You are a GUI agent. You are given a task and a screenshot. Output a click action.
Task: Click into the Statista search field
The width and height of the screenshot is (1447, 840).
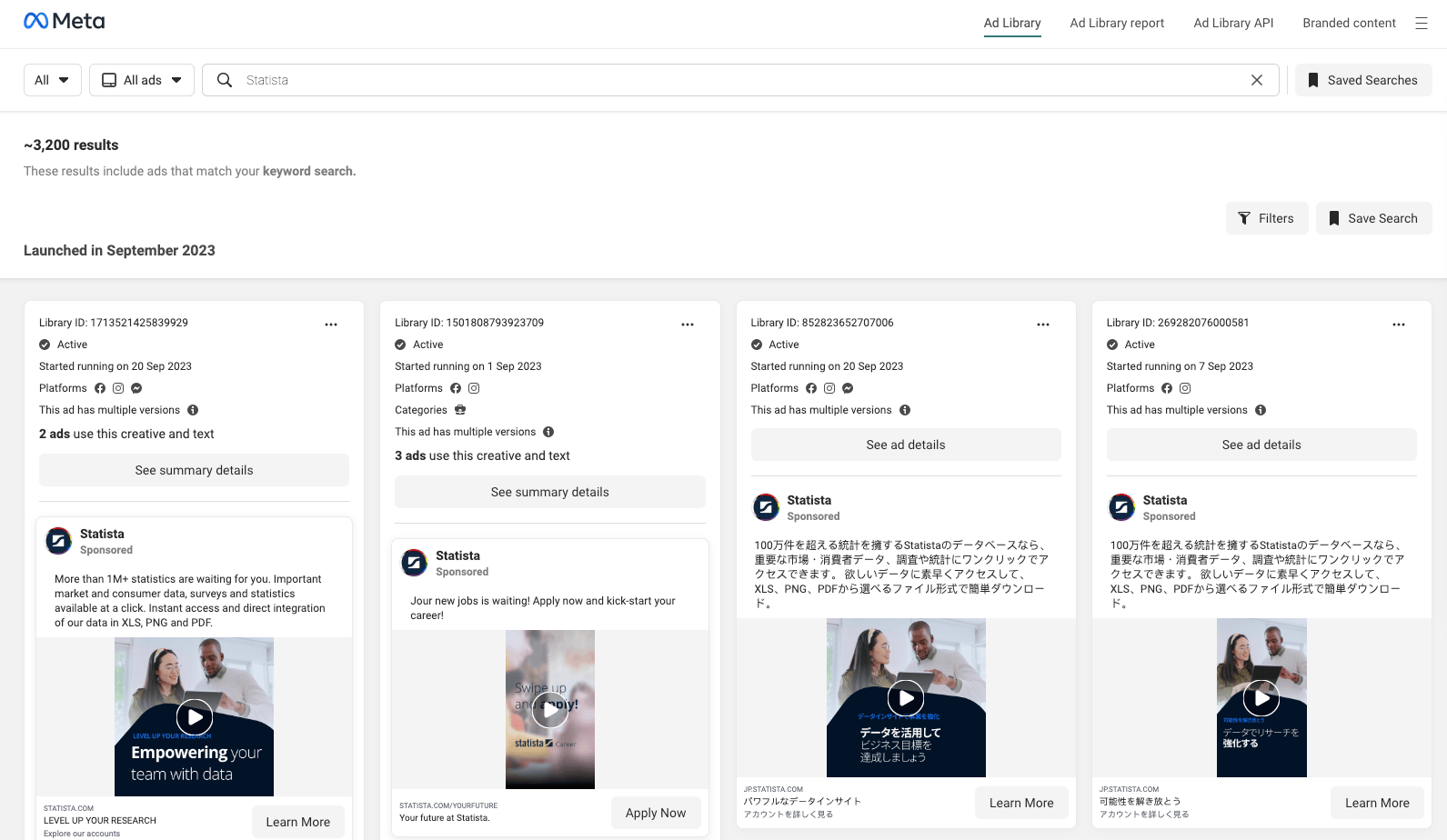[728, 80]
